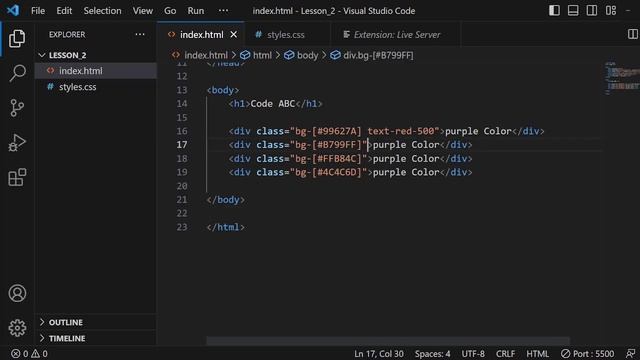
Task: Click div.bg-[#B799FF] breadcrumb segment
Action: [372, 55]
